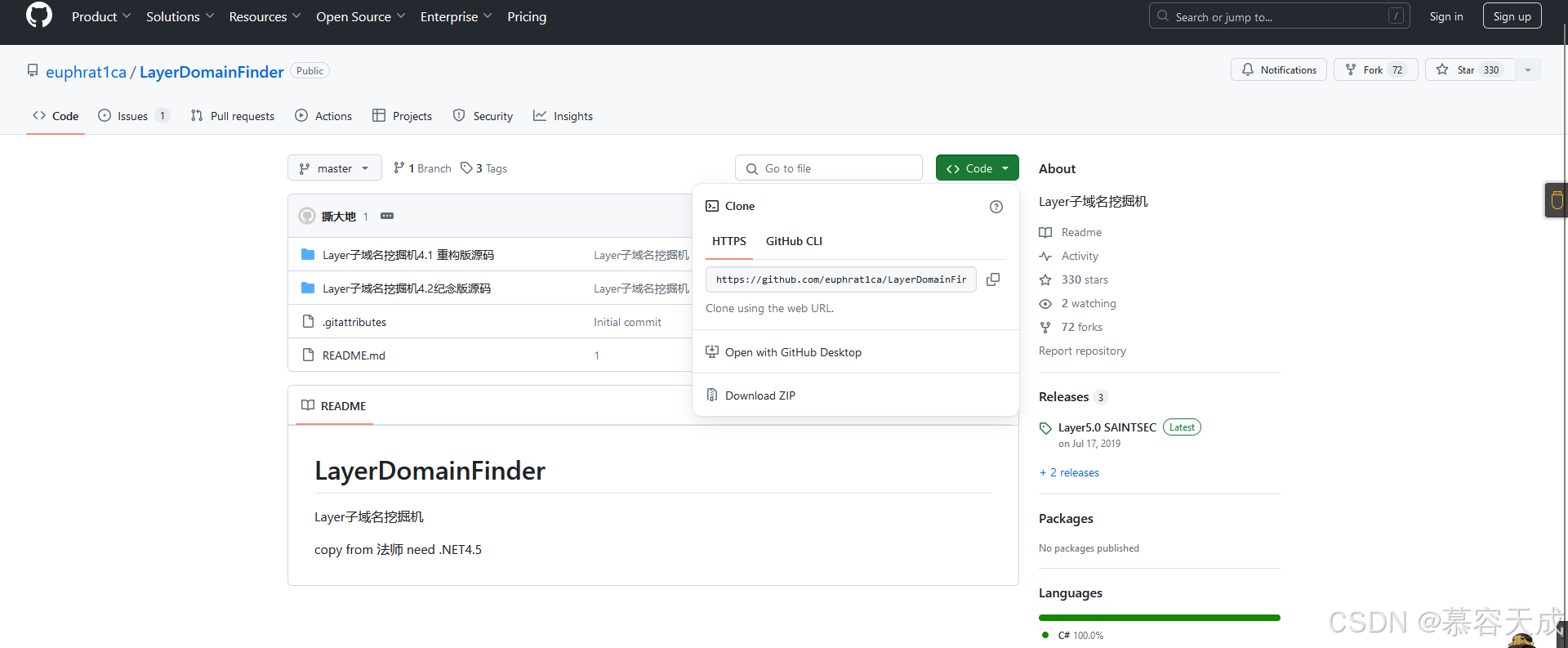Open the .gitattributes file
Image resolution: width=1568 pixels, height=648 pixels.
(354, 322)
